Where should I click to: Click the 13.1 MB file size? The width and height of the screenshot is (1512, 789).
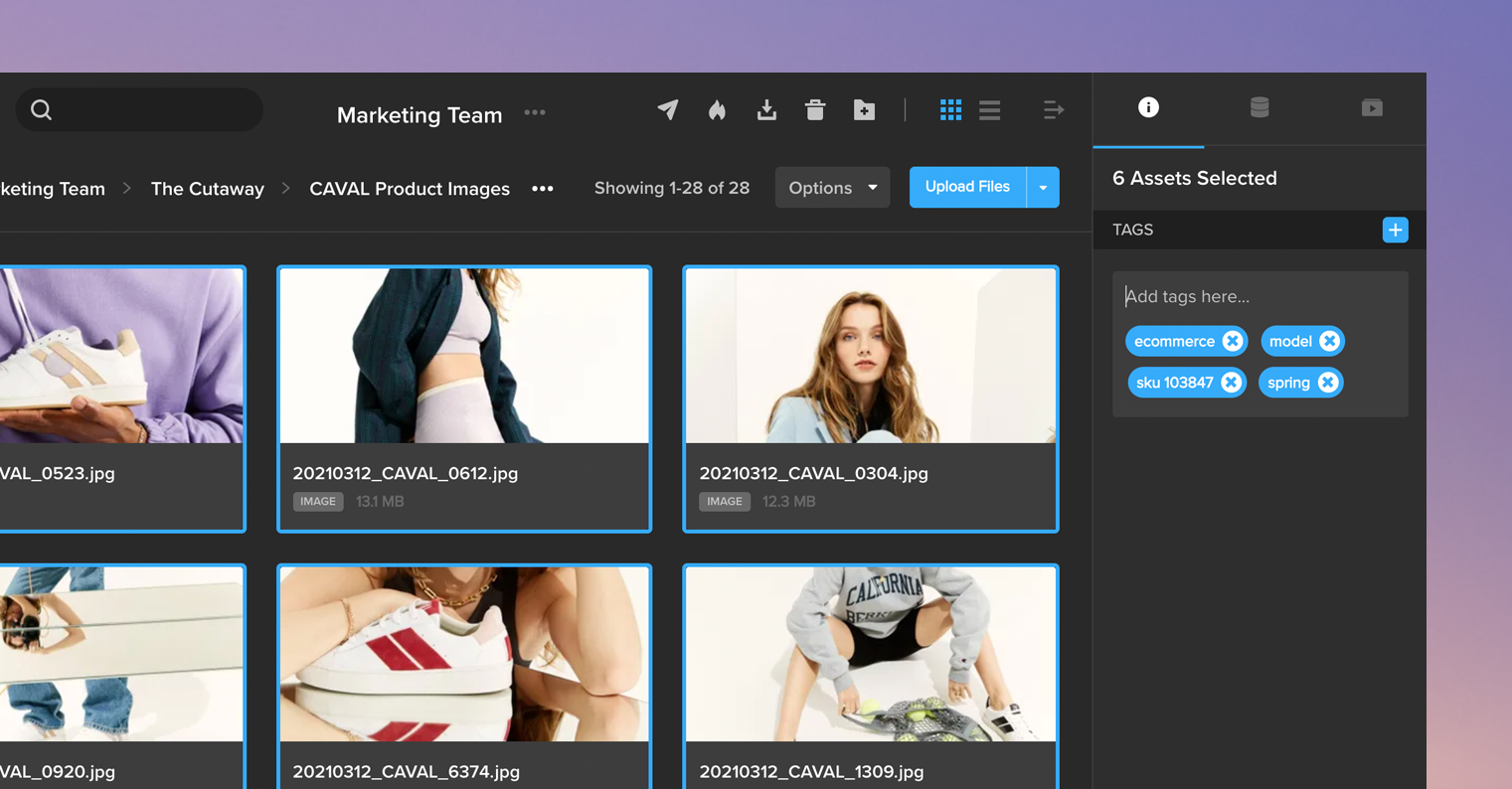click(380, 502)
